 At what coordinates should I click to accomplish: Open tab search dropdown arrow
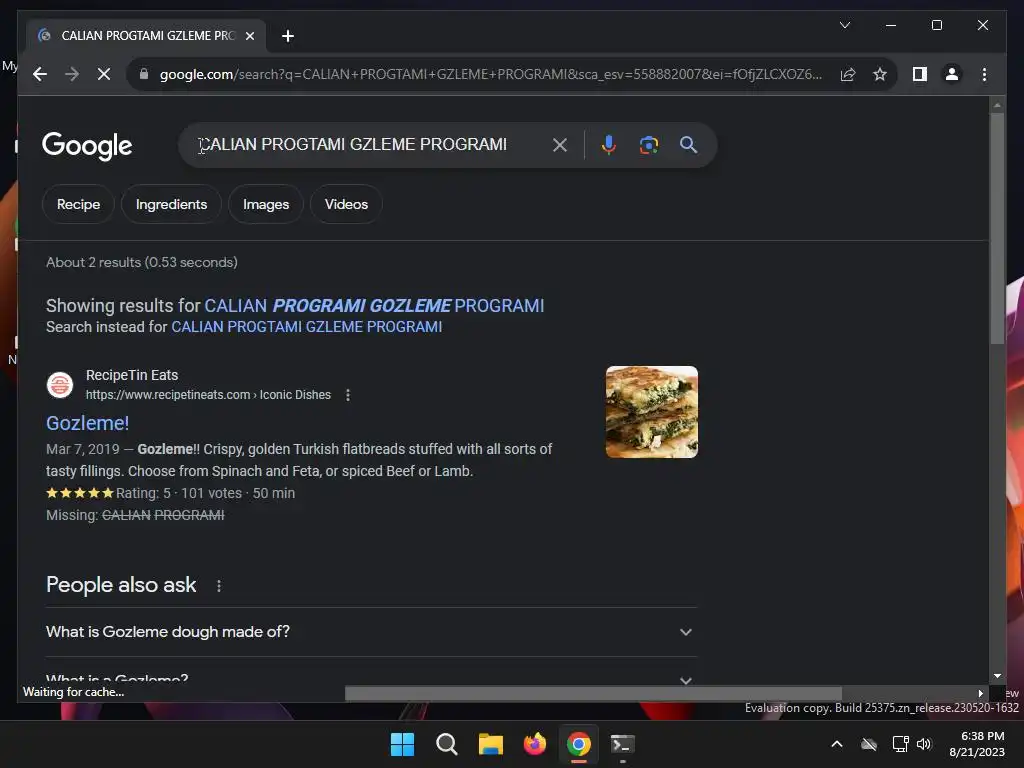click(x=844, y=25)
